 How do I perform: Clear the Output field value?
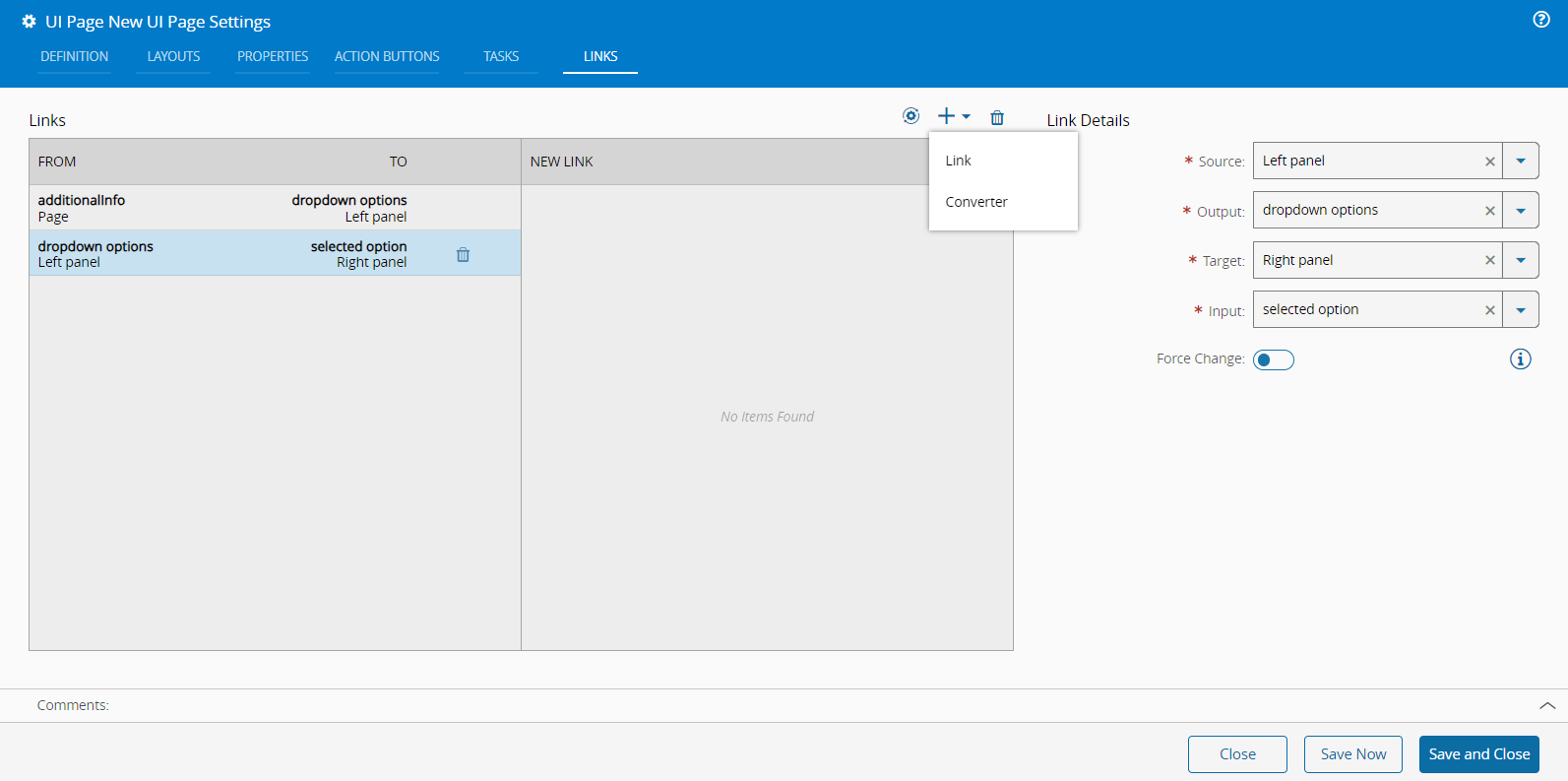tap(1489, 211)
